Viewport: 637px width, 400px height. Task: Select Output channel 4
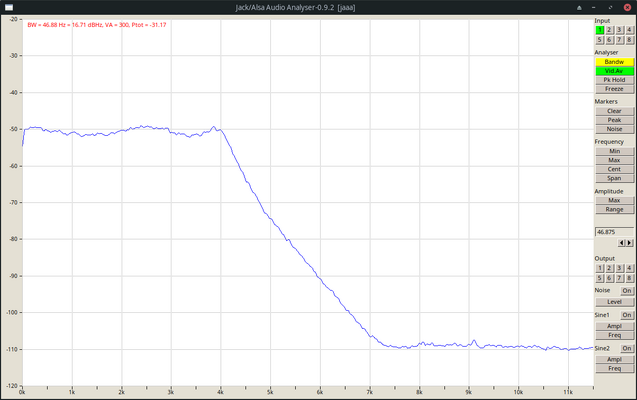[x=629, y=268]
